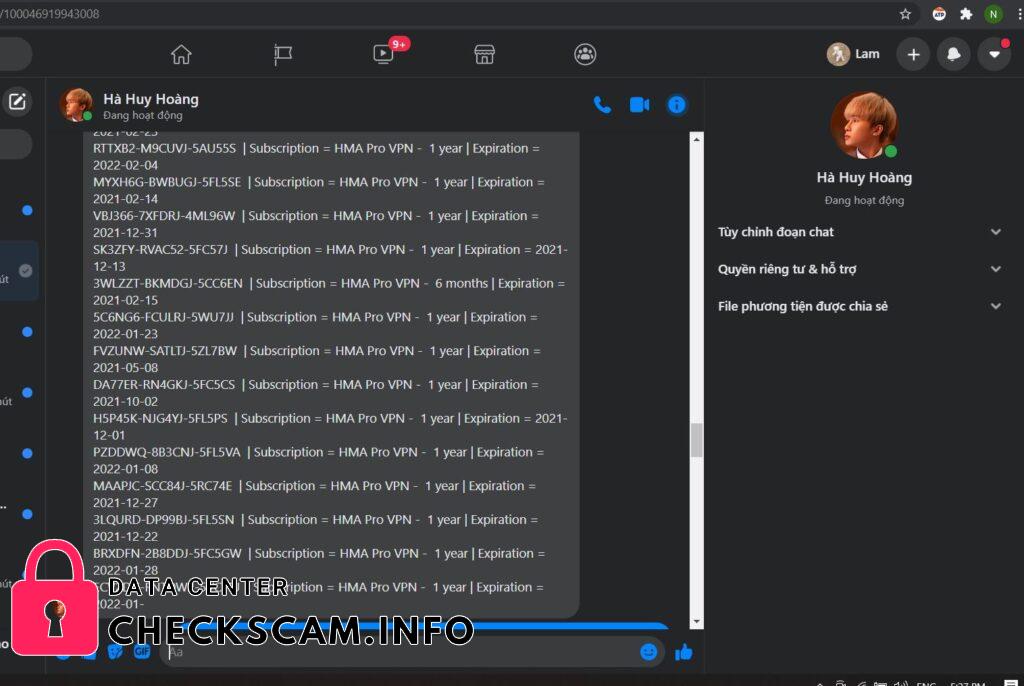Click message line 3WLZZT-BKMDGJ-5CC6EN
Image resolution: width=1024 pixels, height=686 pixels.
pos(329,291)
